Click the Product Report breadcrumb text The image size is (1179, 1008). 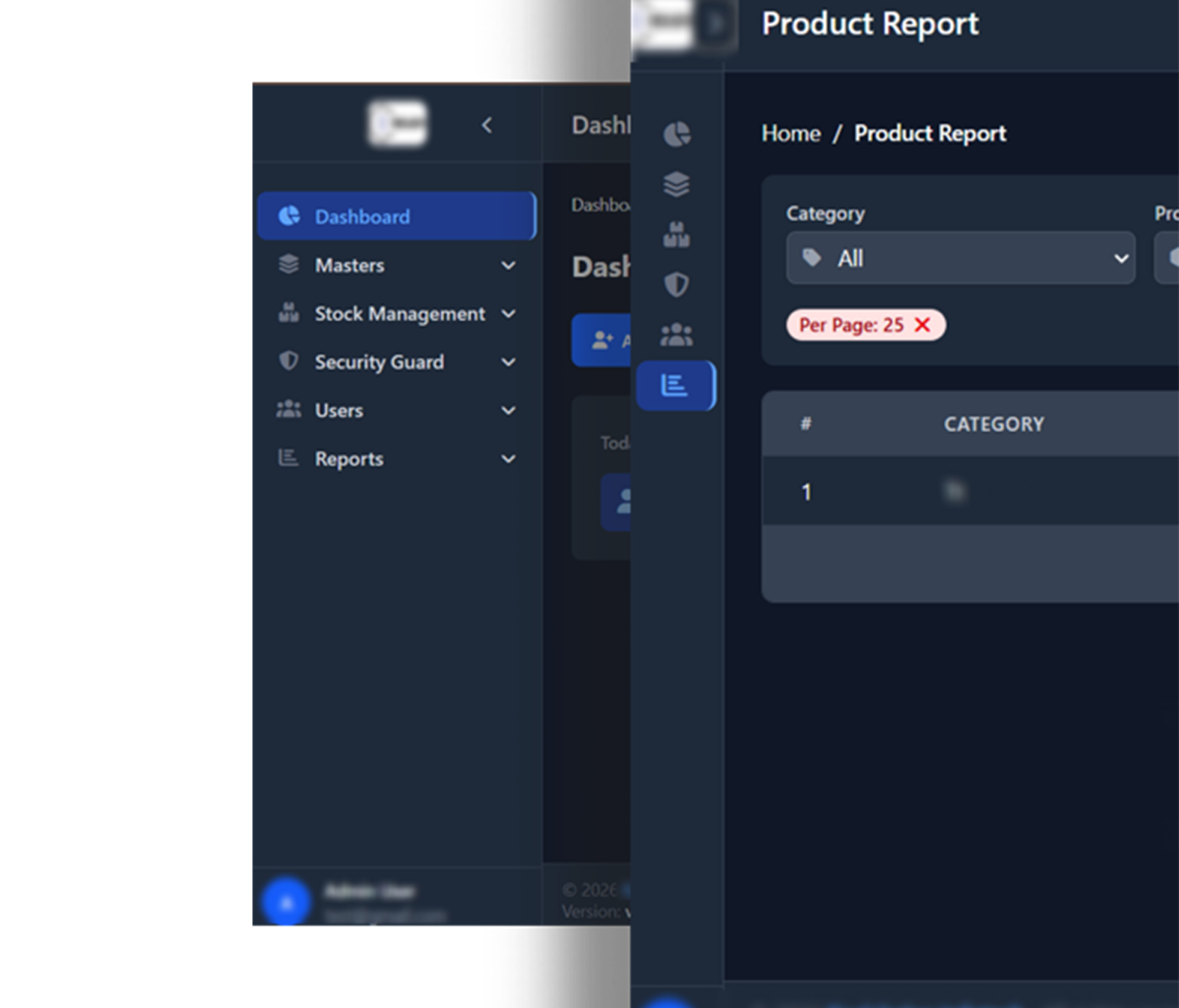pos(930,134)
